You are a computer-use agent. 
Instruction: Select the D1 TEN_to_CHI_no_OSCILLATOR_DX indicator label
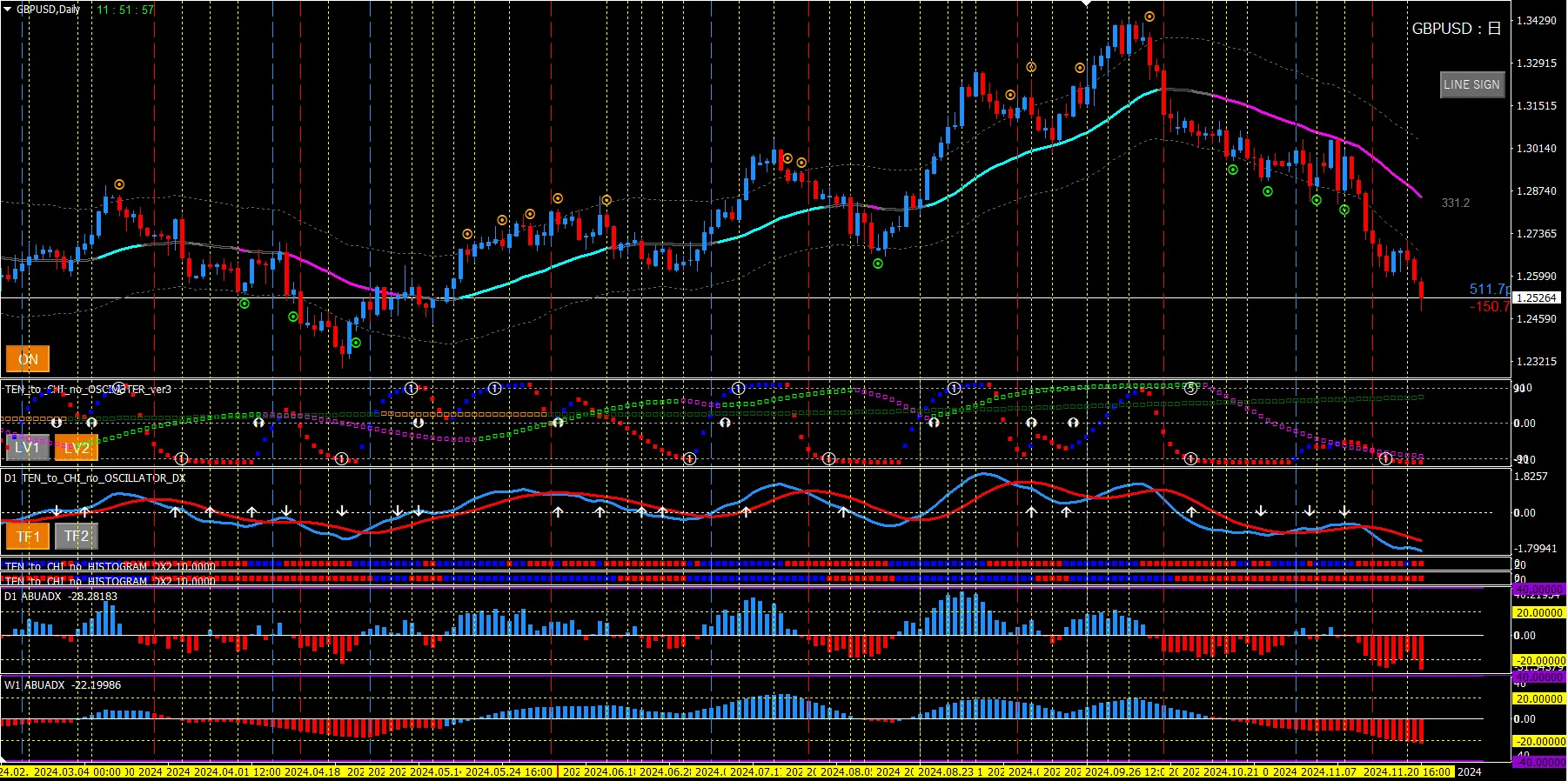(95, 477)
